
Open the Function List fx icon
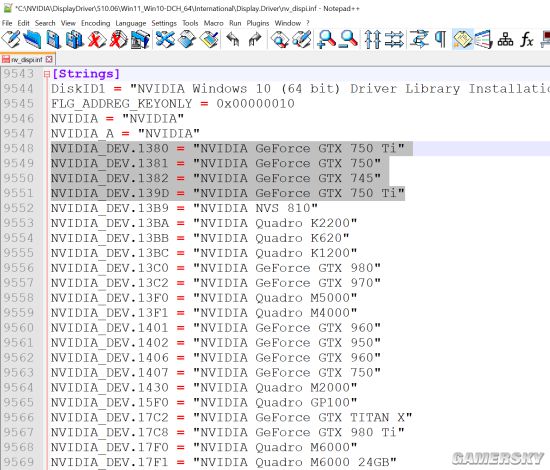tap(527, 39)
